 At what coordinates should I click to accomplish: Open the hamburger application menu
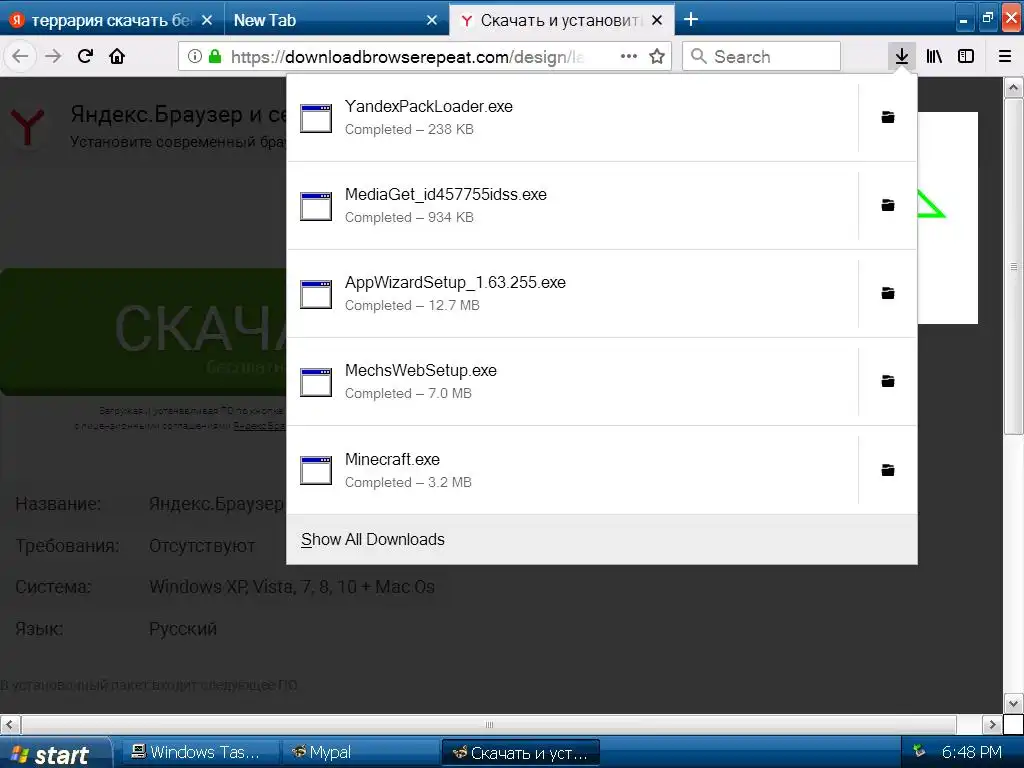[x=1005, y=56]
